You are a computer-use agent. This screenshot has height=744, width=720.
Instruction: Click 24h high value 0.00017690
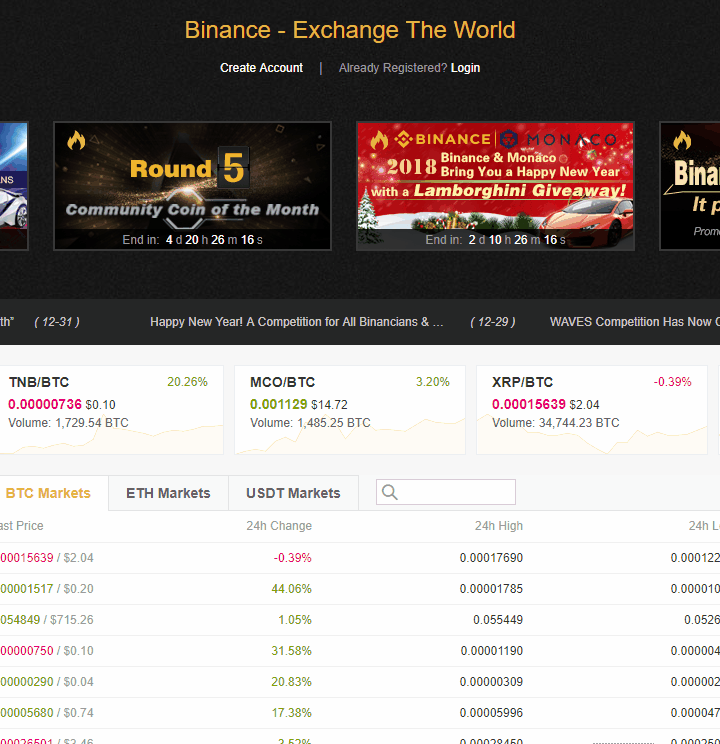491,558
